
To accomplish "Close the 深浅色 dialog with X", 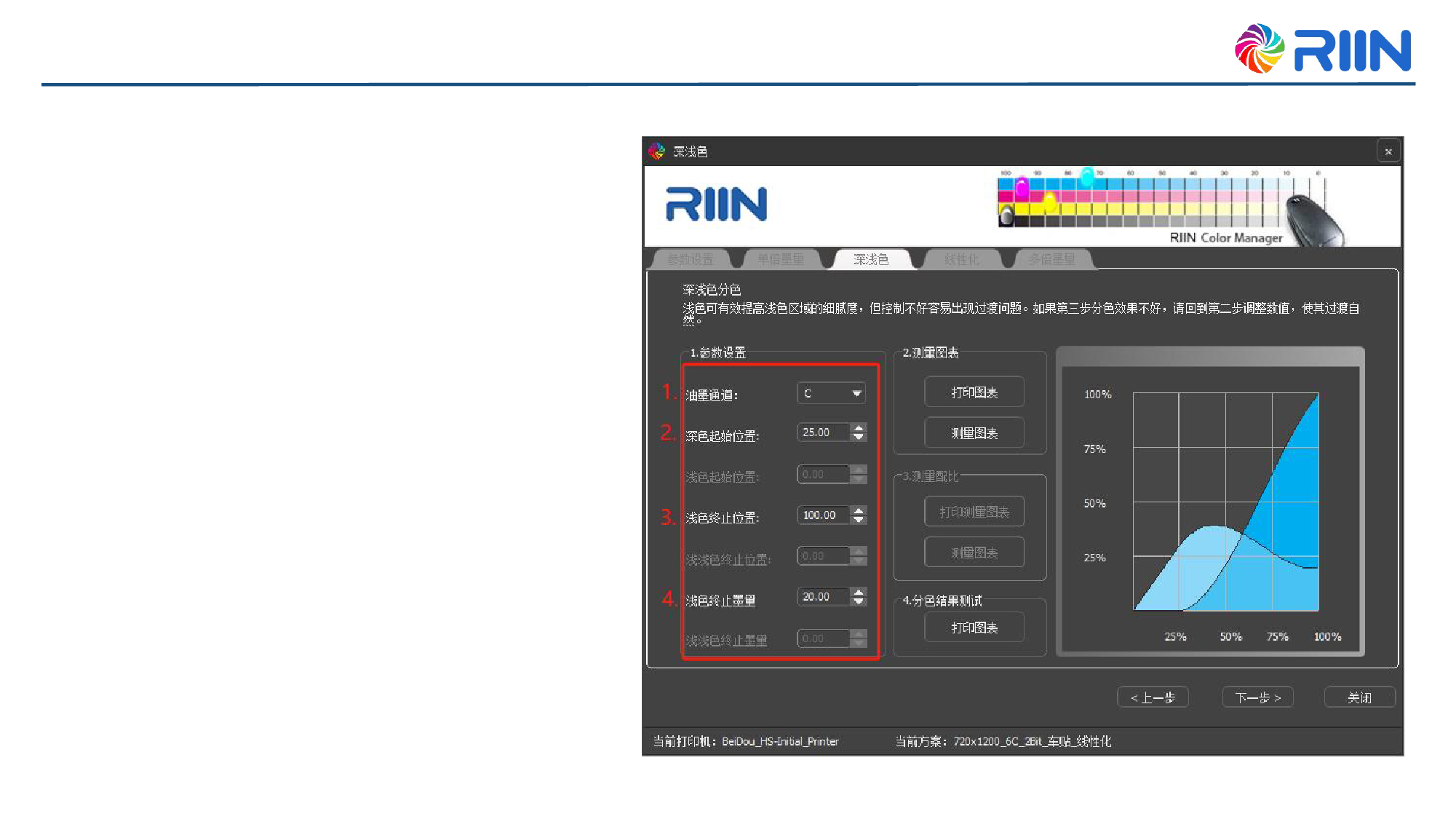I will pyautogui.click(x=1388, y=151).
